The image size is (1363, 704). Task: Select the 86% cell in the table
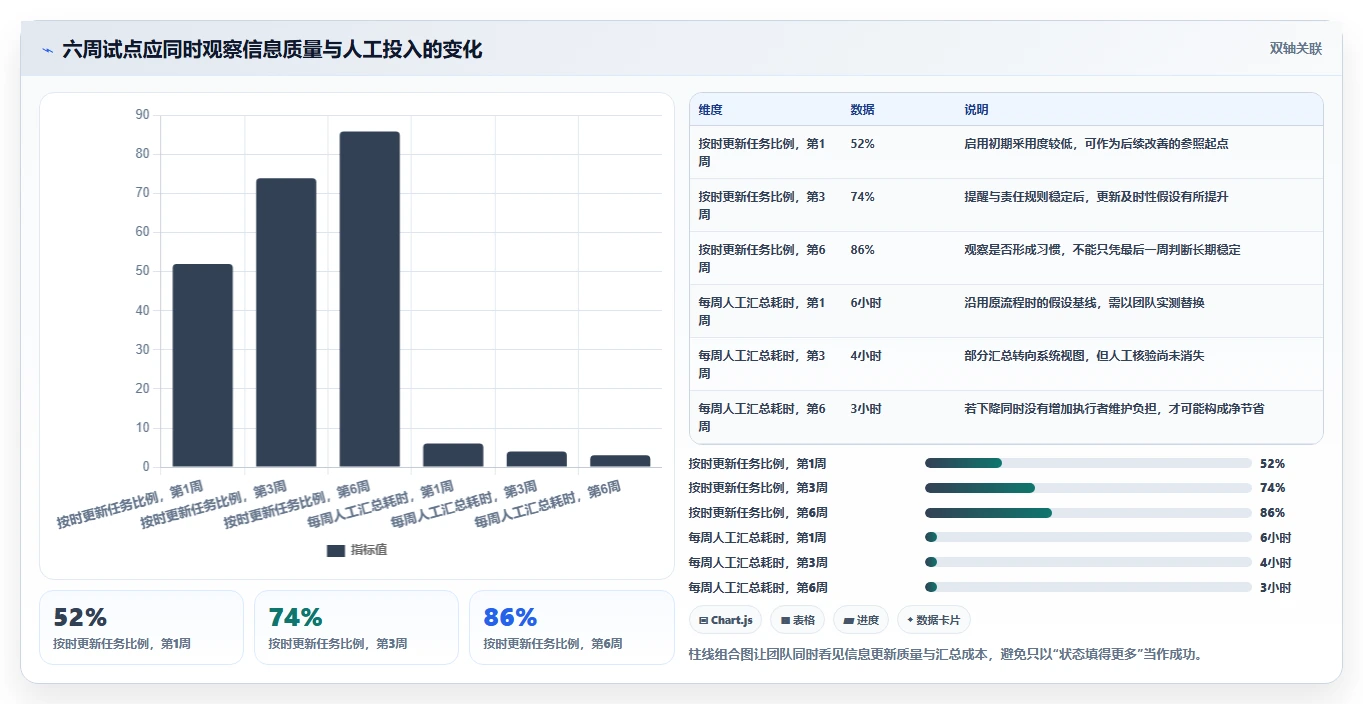(x=863, y=250)
